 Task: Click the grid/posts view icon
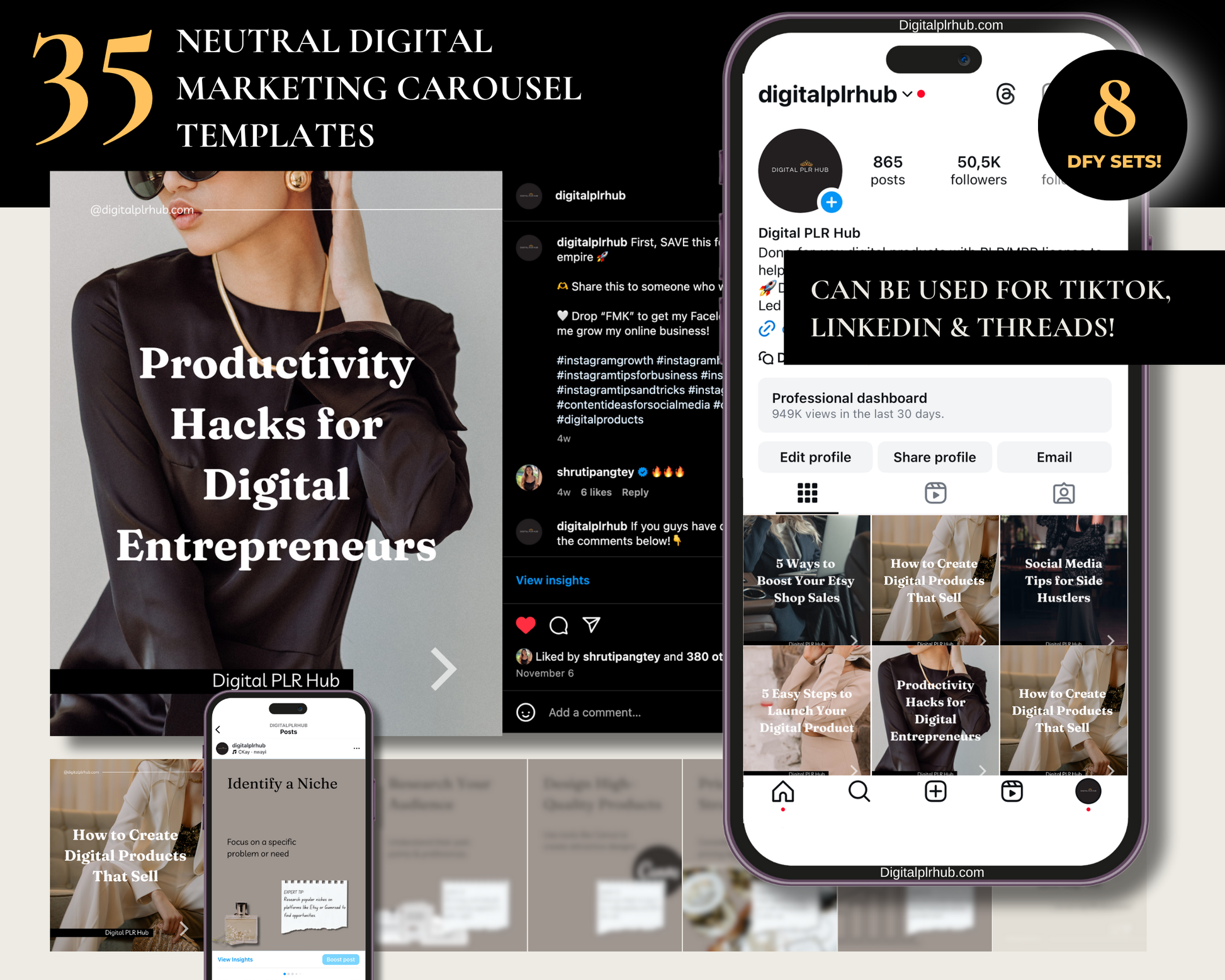[x=808, y=494]
